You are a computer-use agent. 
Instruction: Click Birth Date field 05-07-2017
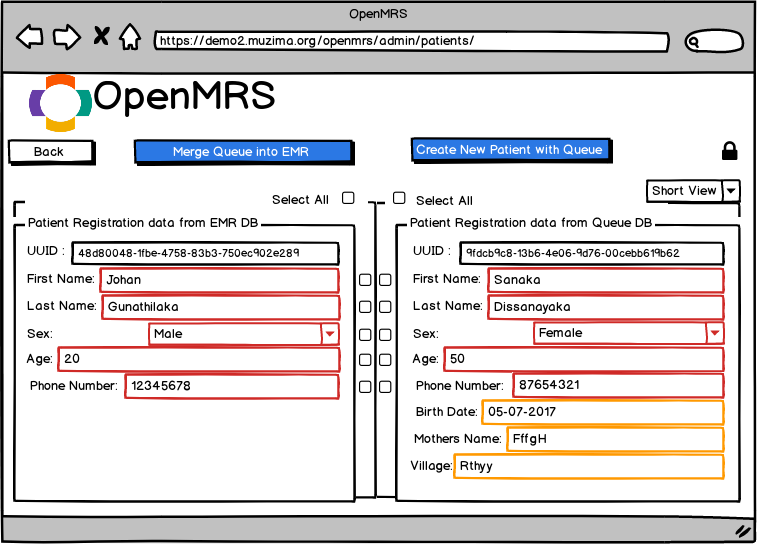(603, 412)
